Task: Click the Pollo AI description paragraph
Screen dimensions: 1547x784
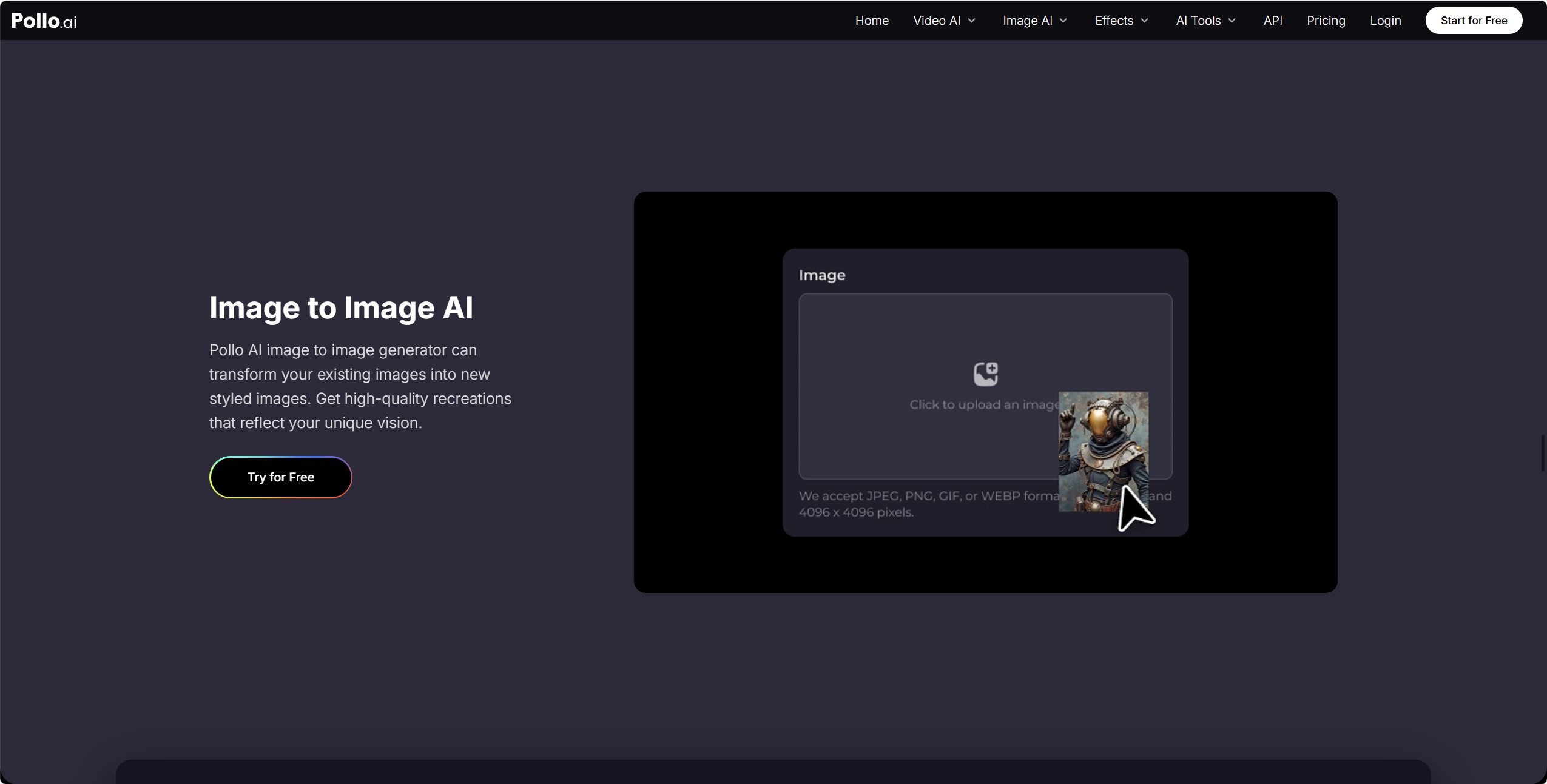Action: pyautogui.click(x=360, y=386)
